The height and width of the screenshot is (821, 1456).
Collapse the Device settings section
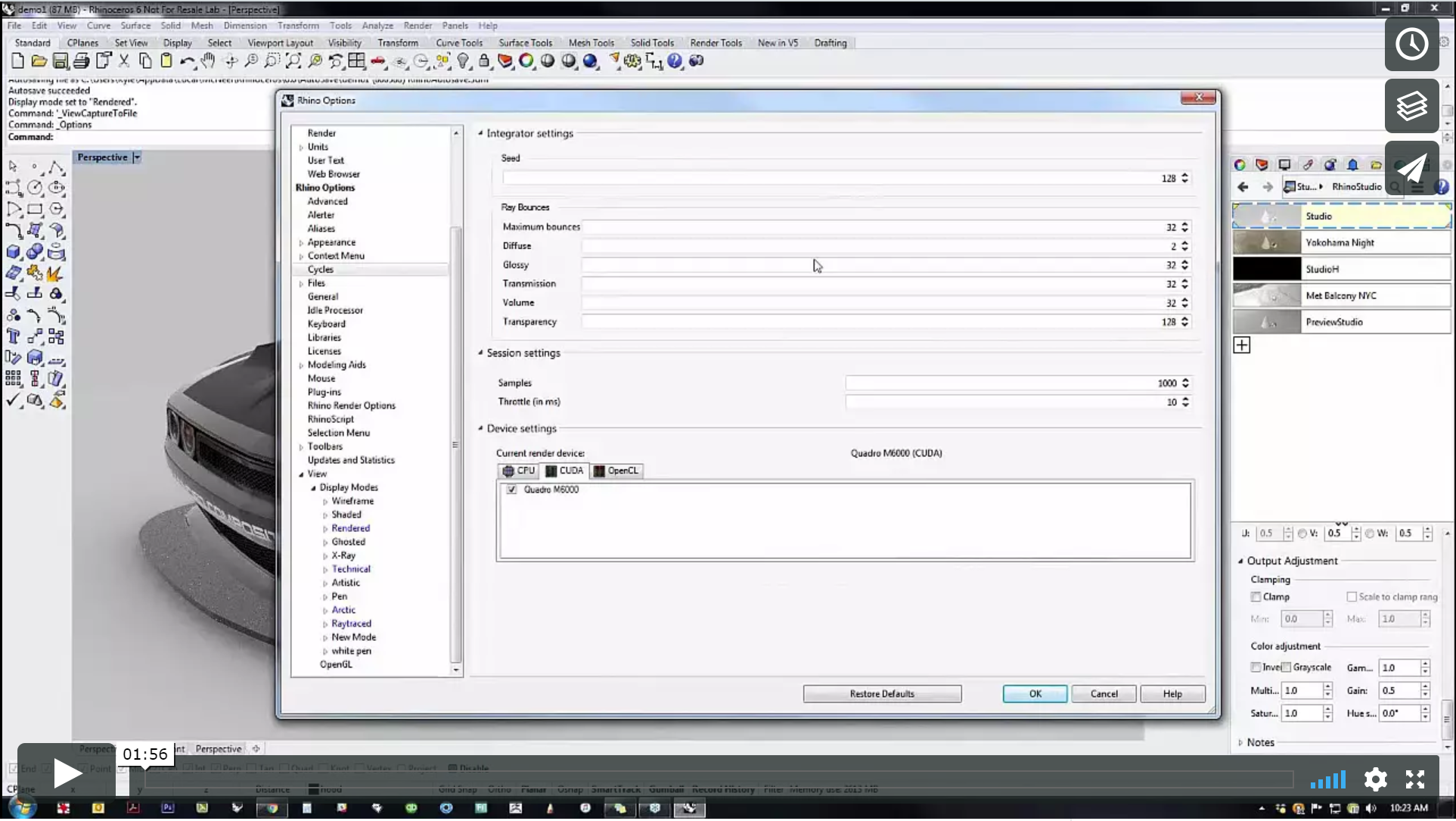(480, 428)
